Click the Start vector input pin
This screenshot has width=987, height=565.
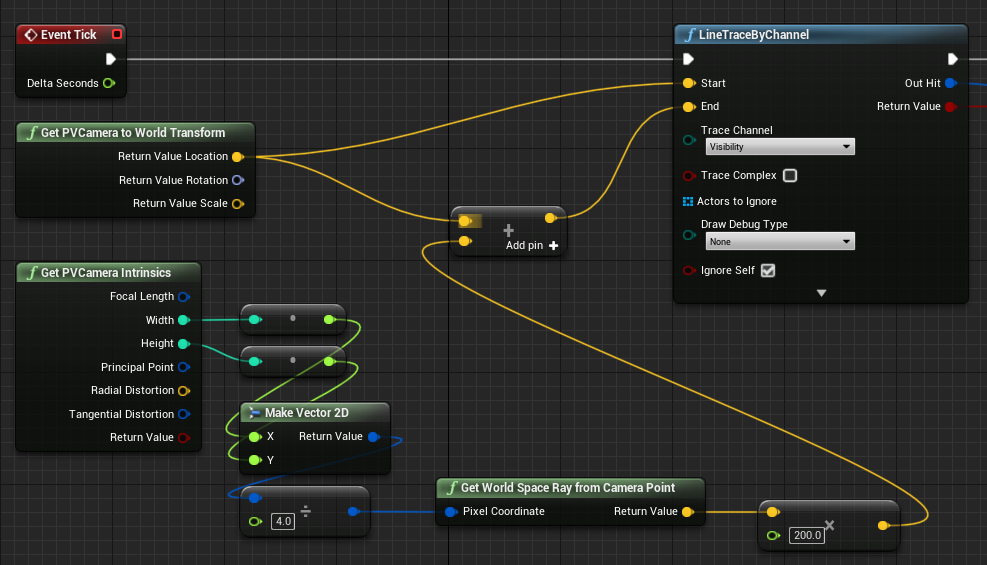coord(689,83)
